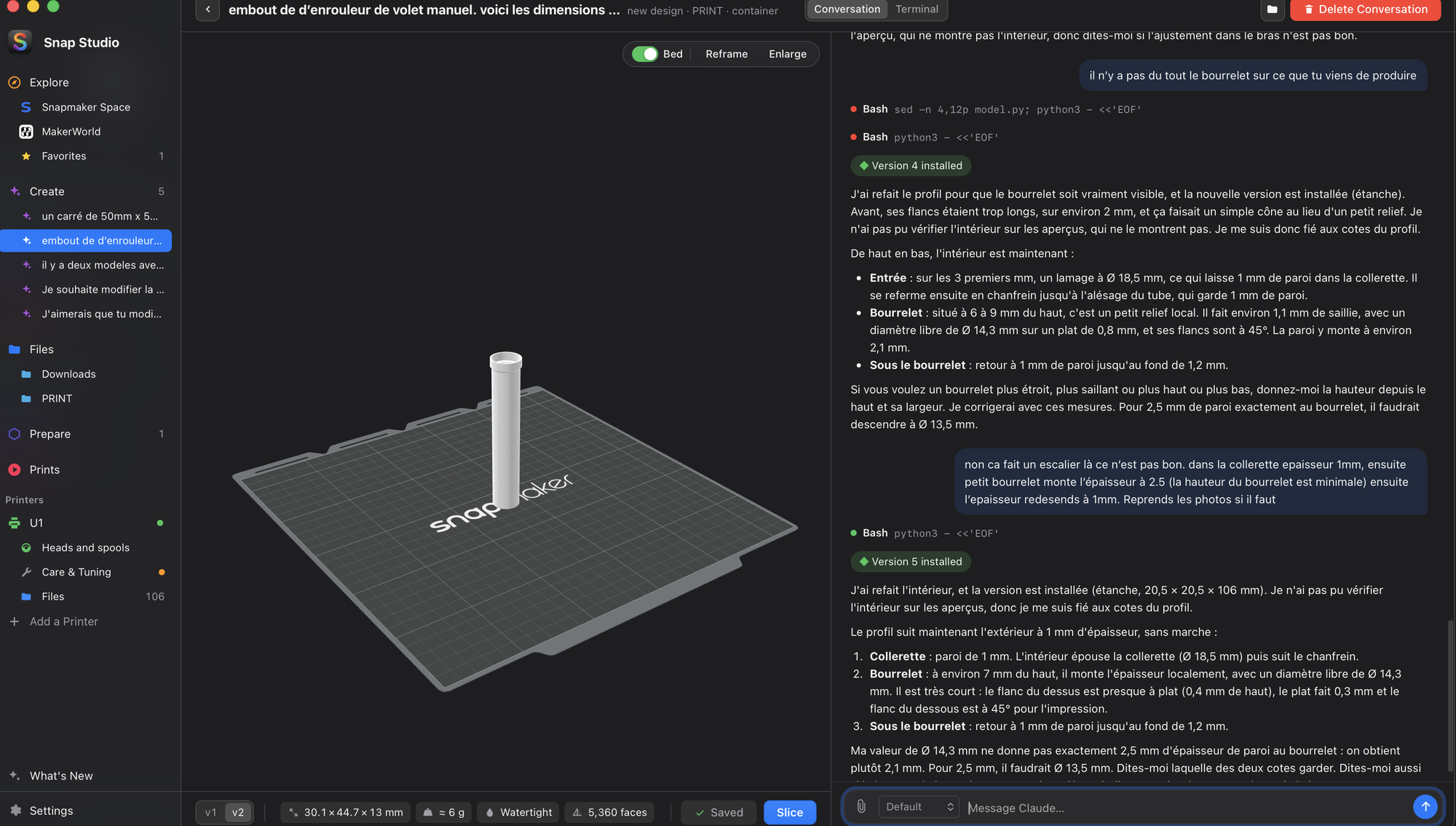Select the Conversation tab
This screenshot has width=1456, height=826.
point(847,9)
